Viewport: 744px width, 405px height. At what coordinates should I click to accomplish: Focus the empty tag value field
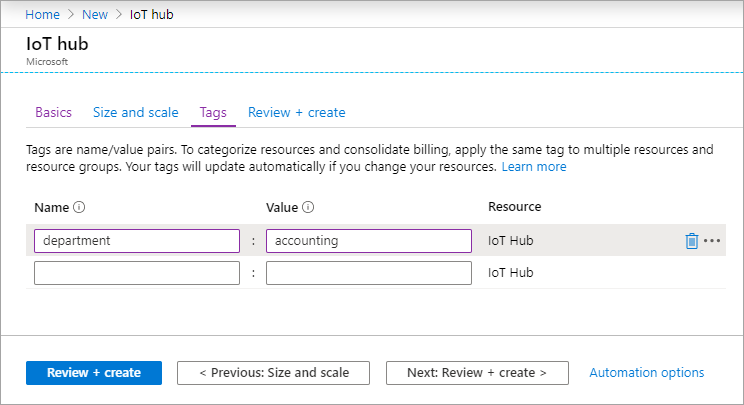(x=369, y=273)
